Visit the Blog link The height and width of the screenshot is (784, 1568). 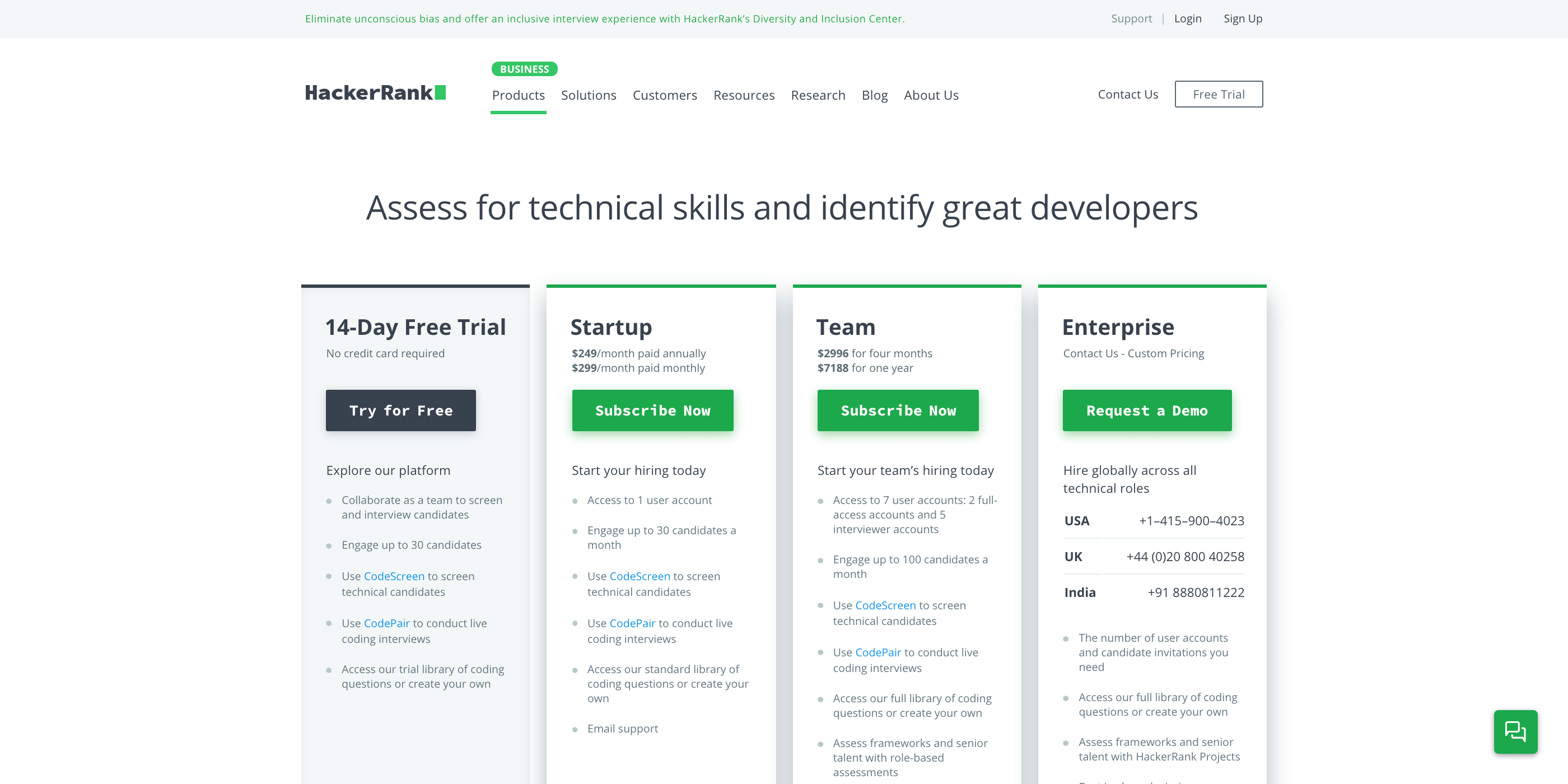[x=874, y=95]
